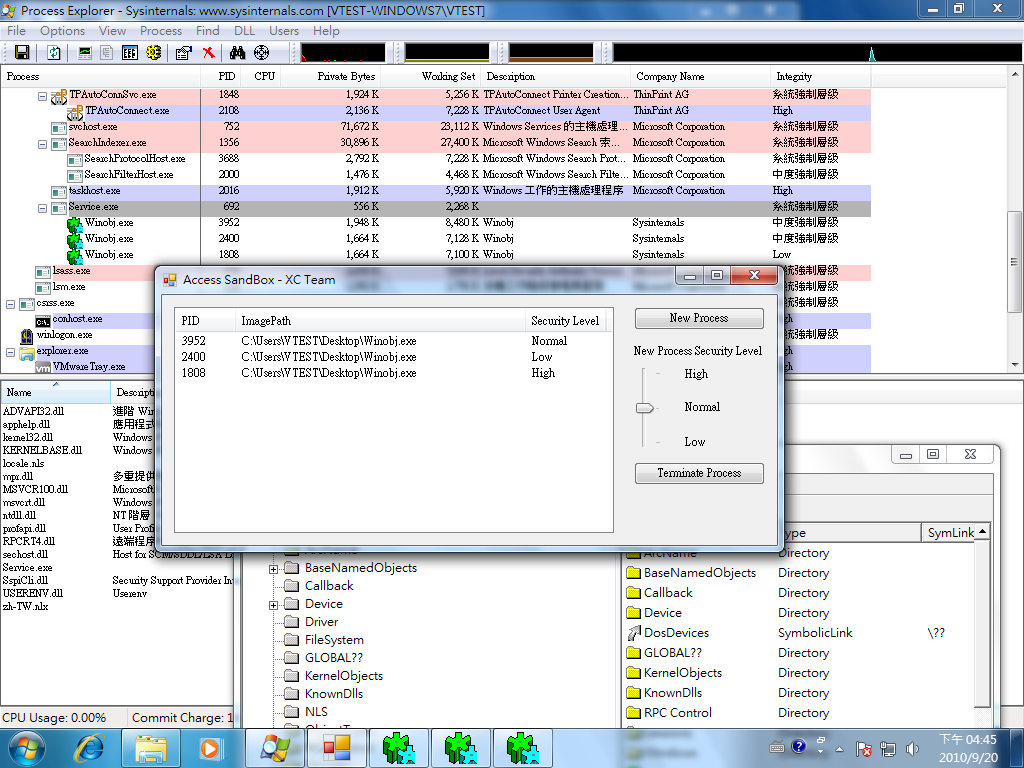The width and height of the screenshot is (1024, 768).
Task: Select the taskhost.exe process row
Action: 435,191
